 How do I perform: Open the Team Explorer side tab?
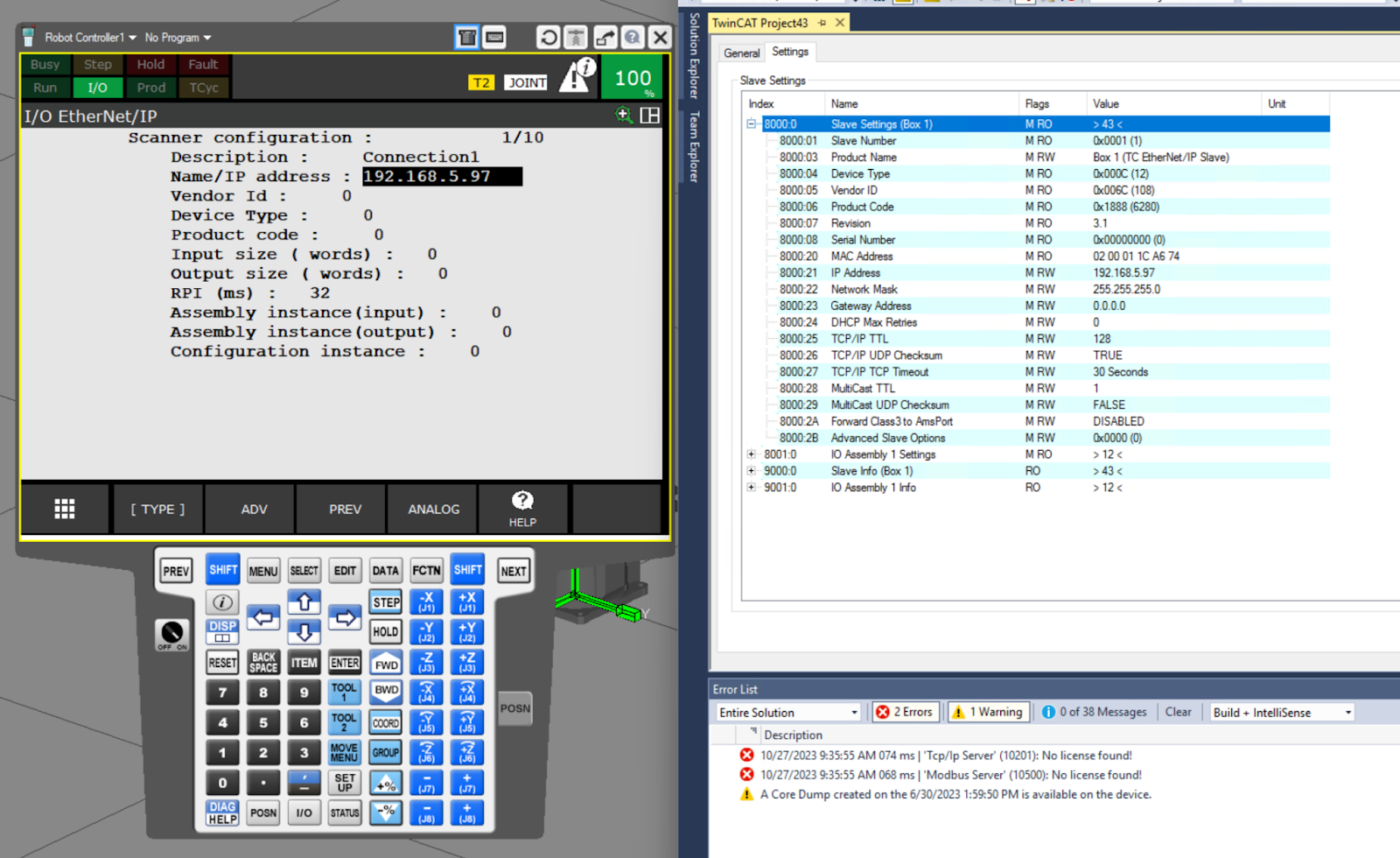point(694,147)
